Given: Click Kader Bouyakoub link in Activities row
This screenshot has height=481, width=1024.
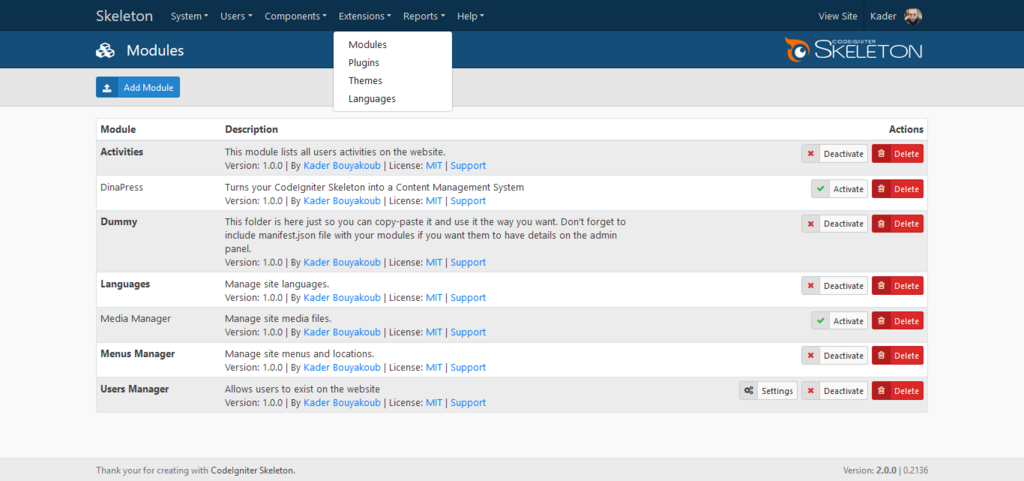Looking at the screenshot, I should tap(342, 166).
